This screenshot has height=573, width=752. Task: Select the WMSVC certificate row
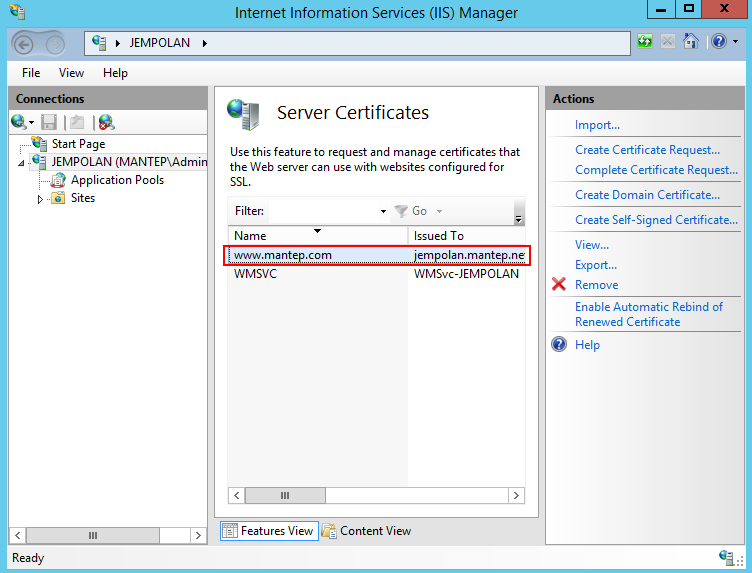pyautogui.click(x=376, y=274)
